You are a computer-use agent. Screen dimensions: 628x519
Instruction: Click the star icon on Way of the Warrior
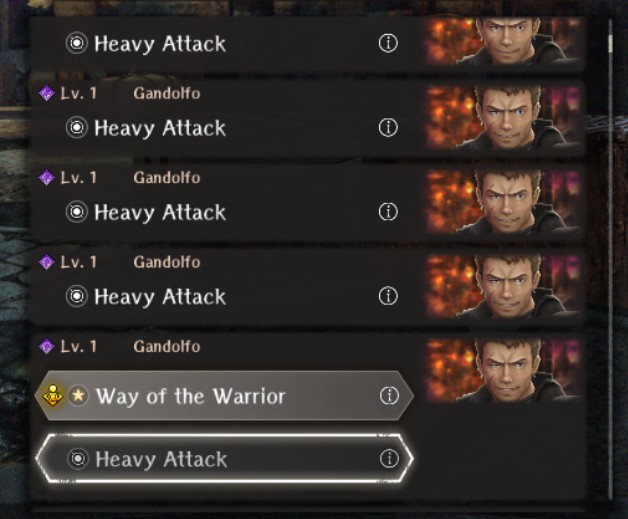[x=78, y=396]
